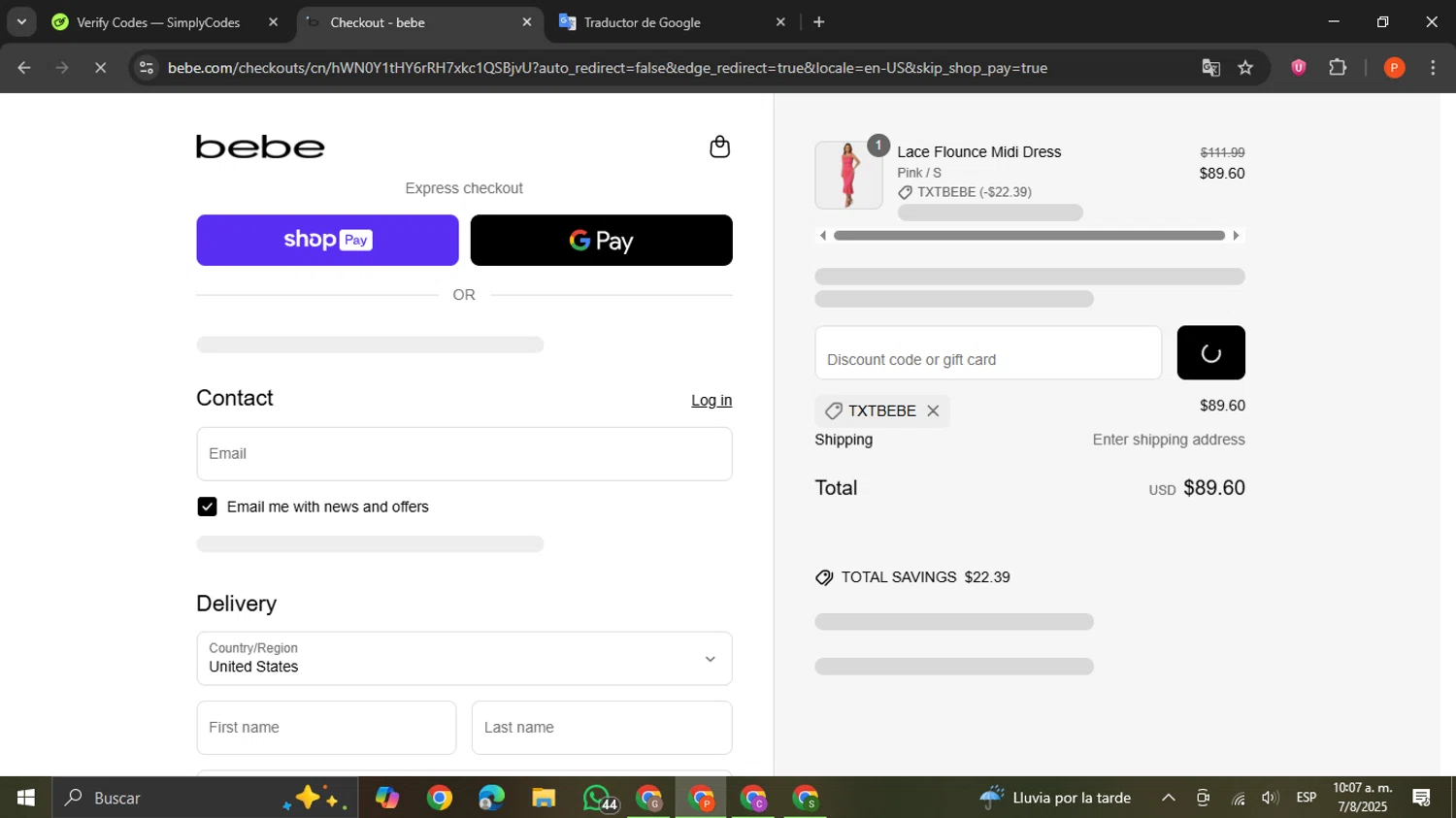The image size is (1456, 818).
Task: Focus the First name field
Action: coord(326,727)
